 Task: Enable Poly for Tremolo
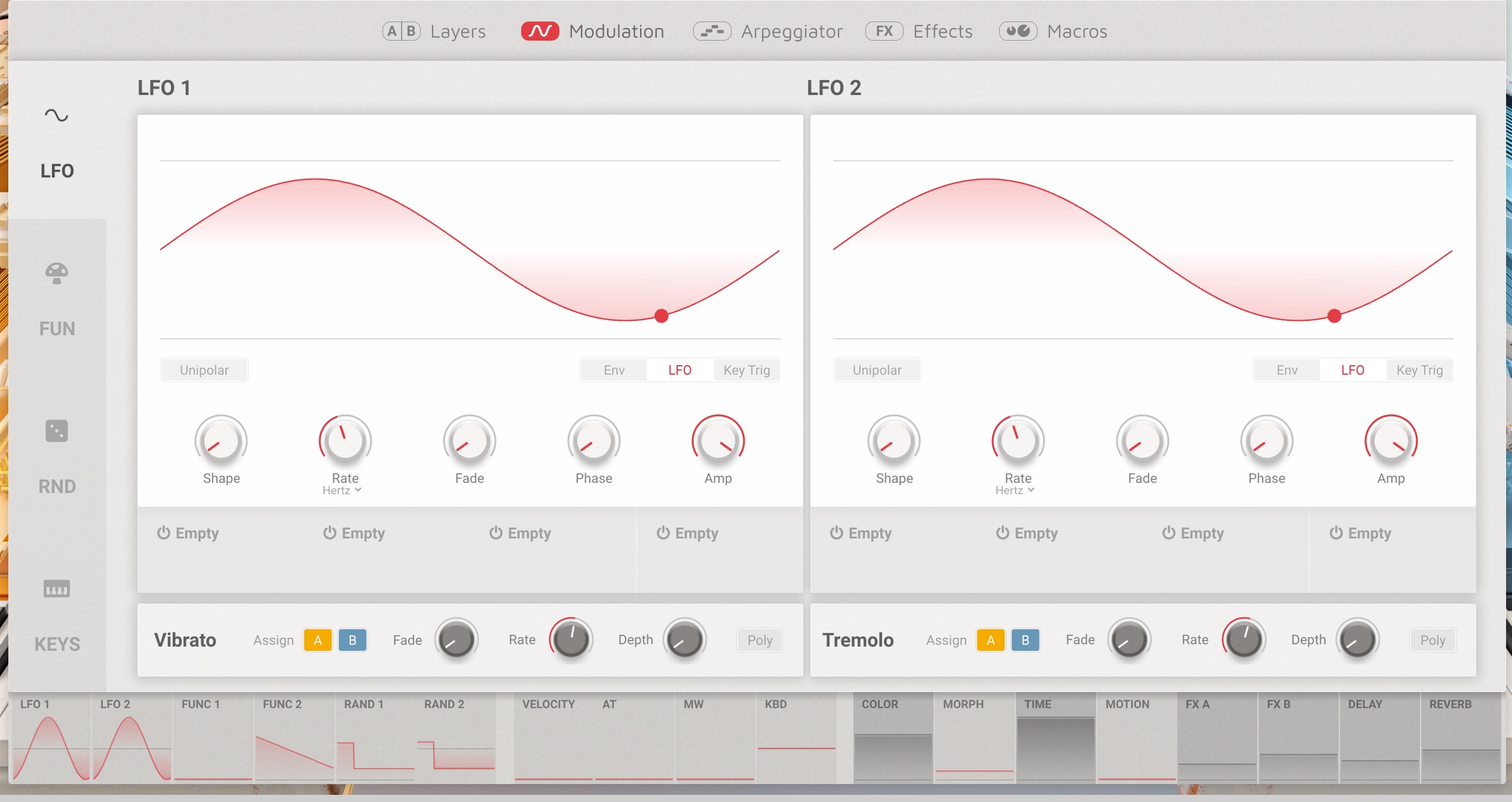pyautogui.click(x=1432, y=640)
